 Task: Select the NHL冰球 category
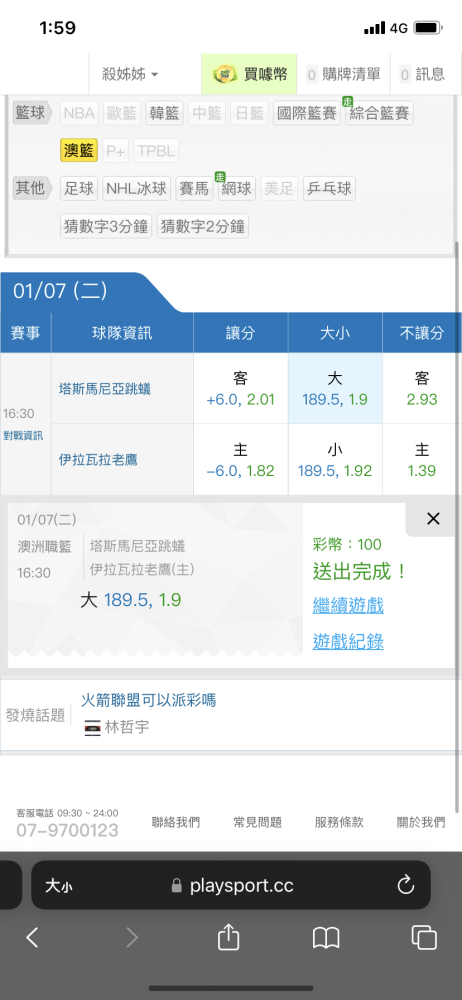[x=137, y=189]
